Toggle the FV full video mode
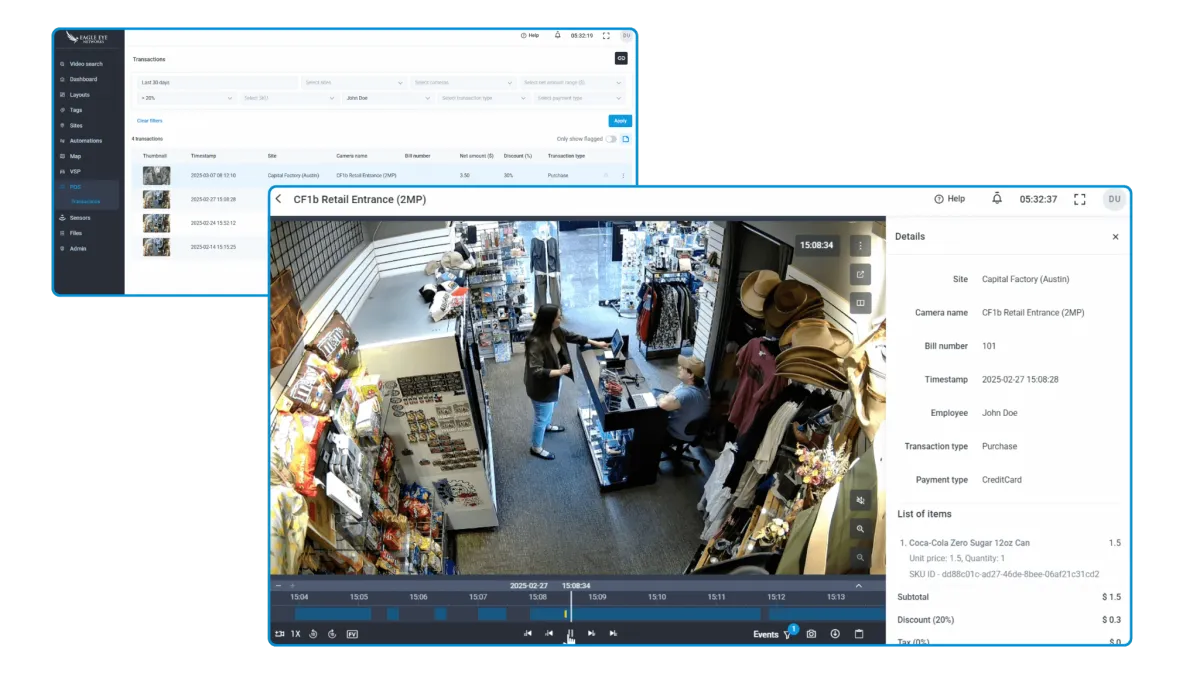 click(x=352, y=634)
